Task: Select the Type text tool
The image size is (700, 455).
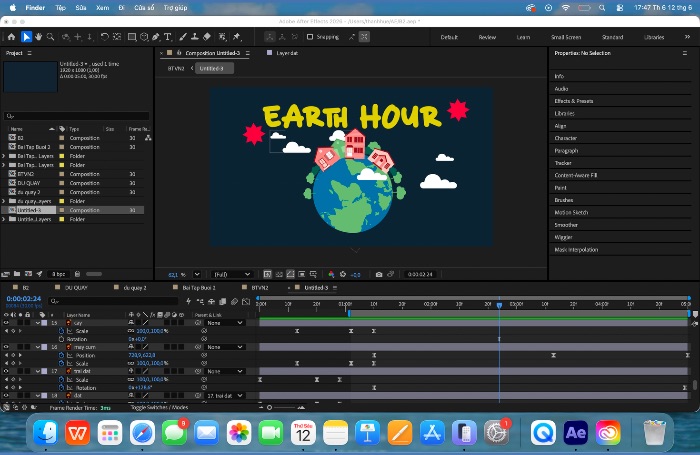Action: [x=168, y=37]
